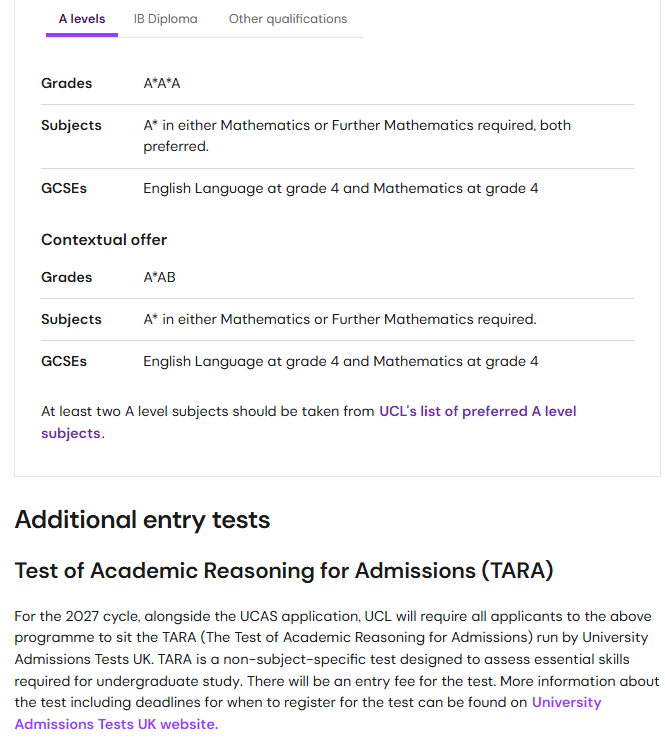This screenshot has height=740, width=665.
Task: Click the Test of Academic Reasoning (TARA) heading
Action: pos(283,571)
